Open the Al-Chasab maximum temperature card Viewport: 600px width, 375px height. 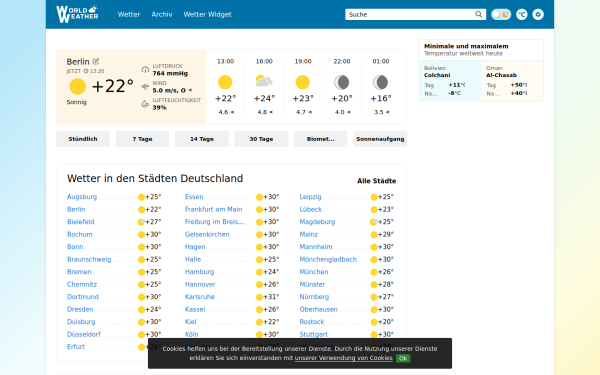point(512,81)
